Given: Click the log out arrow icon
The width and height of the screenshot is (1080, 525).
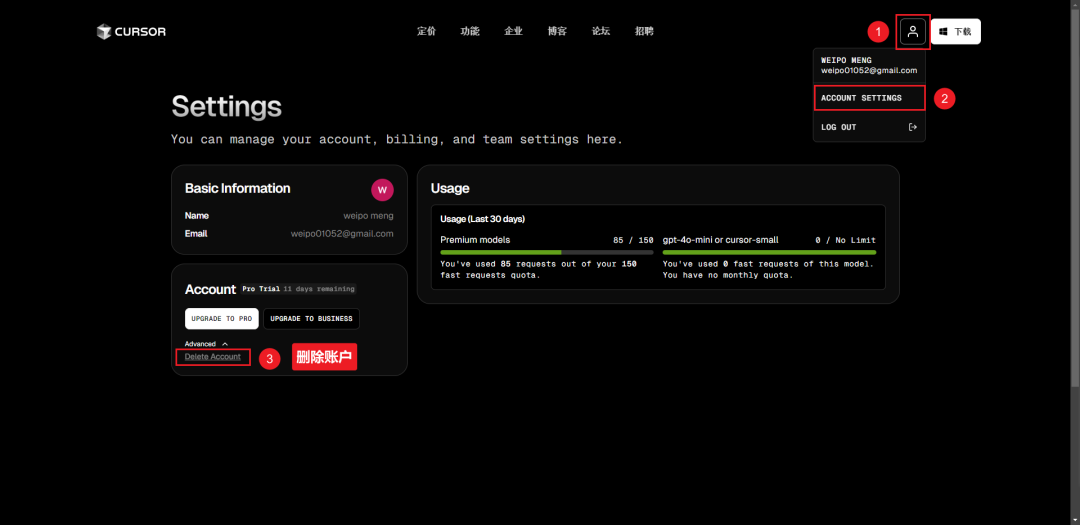Looking at the screenshot, I should point(911,127).
